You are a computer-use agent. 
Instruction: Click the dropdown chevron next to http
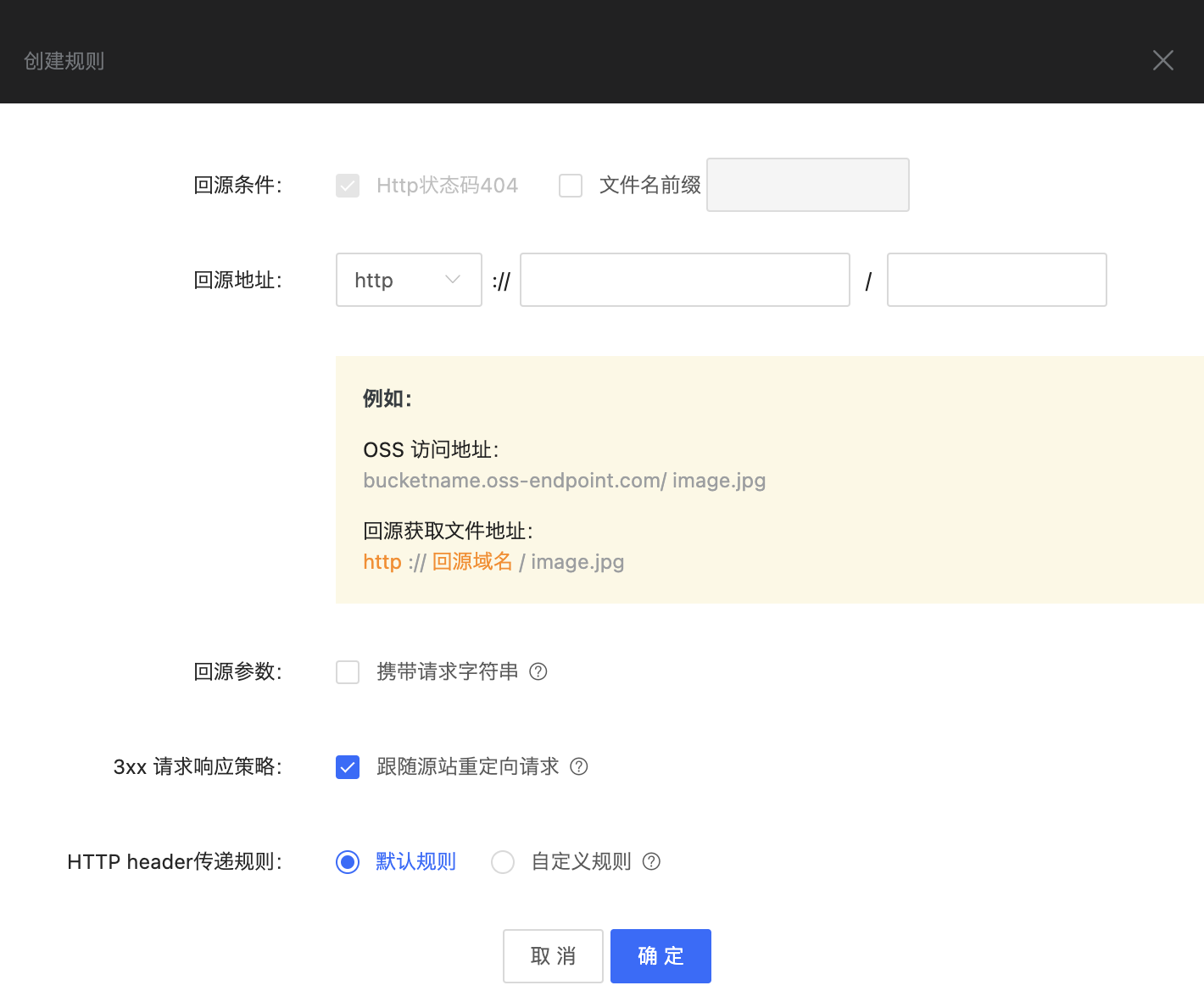coord(452,280)
